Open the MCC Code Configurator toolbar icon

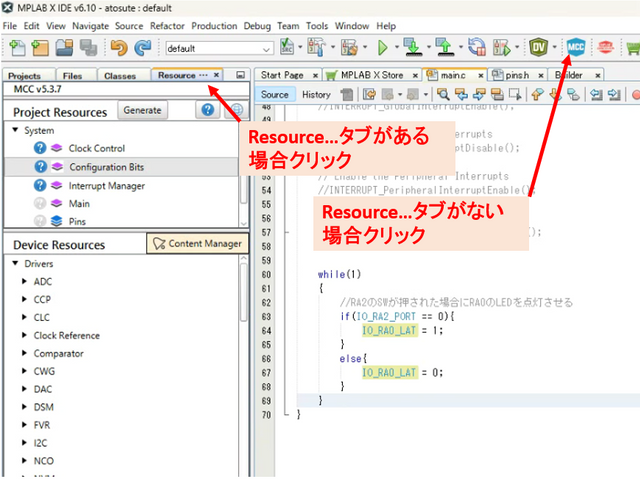(x=576, y=47)
